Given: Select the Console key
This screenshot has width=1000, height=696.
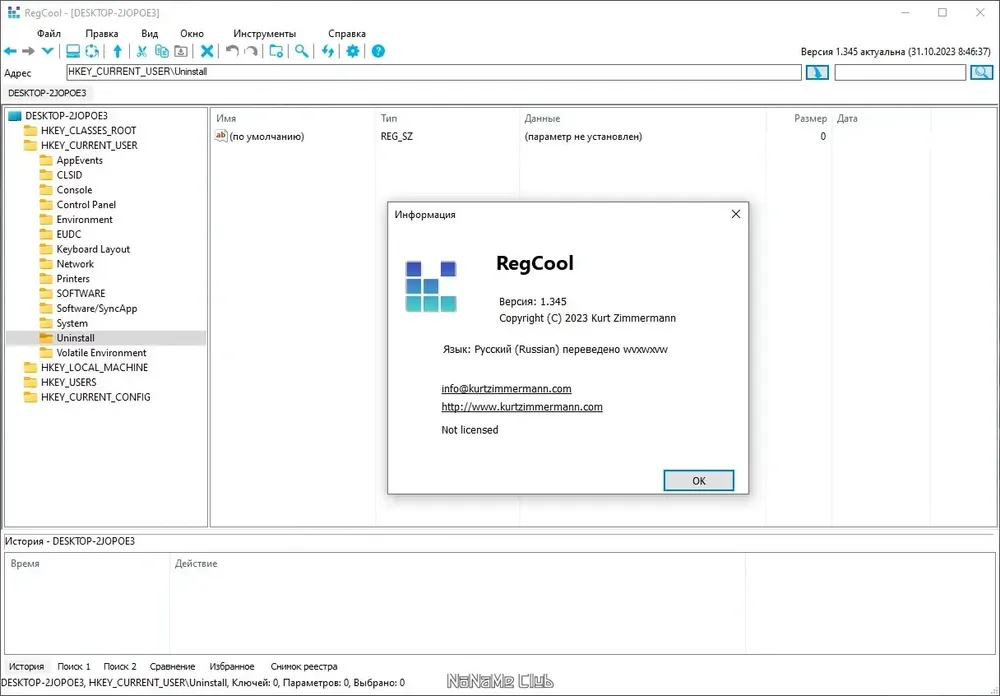Looking at the screenshot, I should pyautogui.click(x=74, y=189).
